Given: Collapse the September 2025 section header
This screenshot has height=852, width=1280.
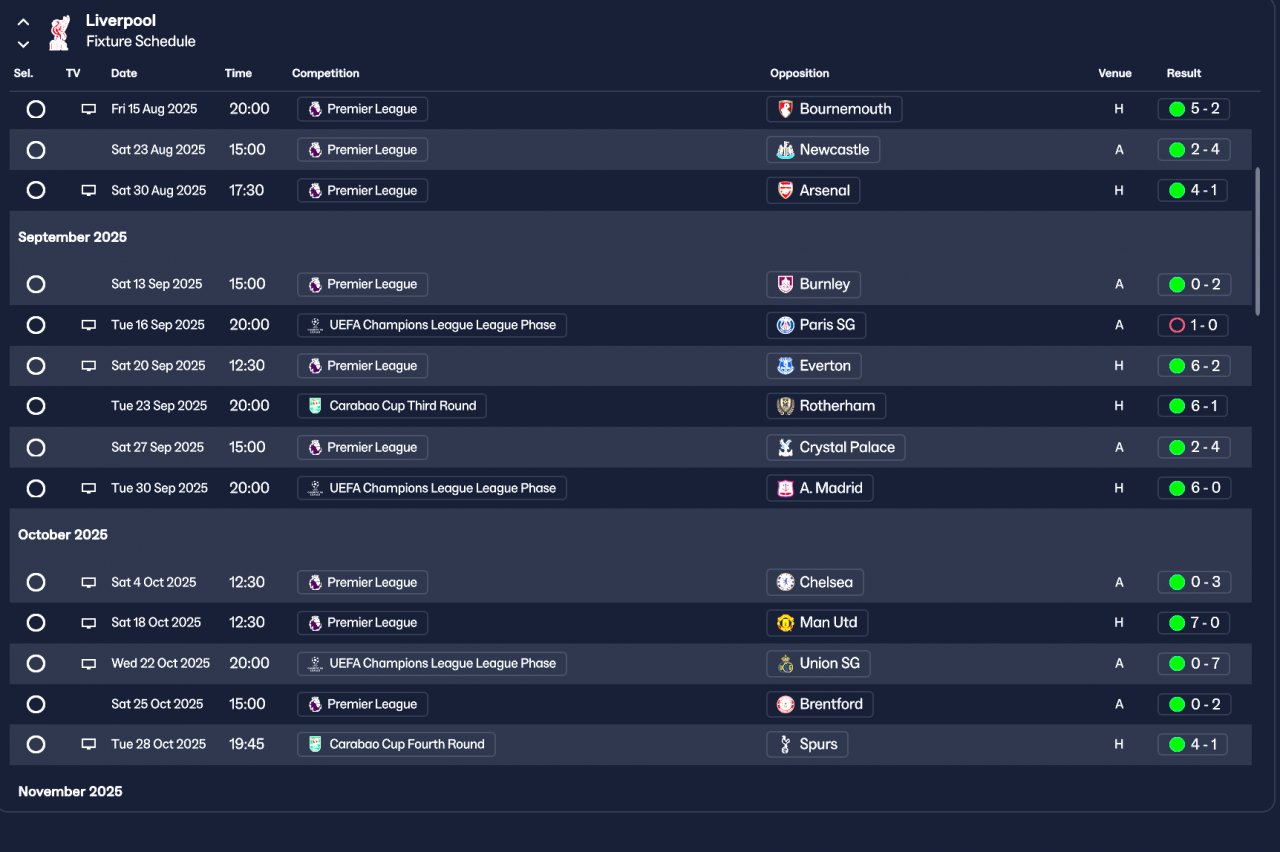Looking at the screenshot, I should coord(72,238).
